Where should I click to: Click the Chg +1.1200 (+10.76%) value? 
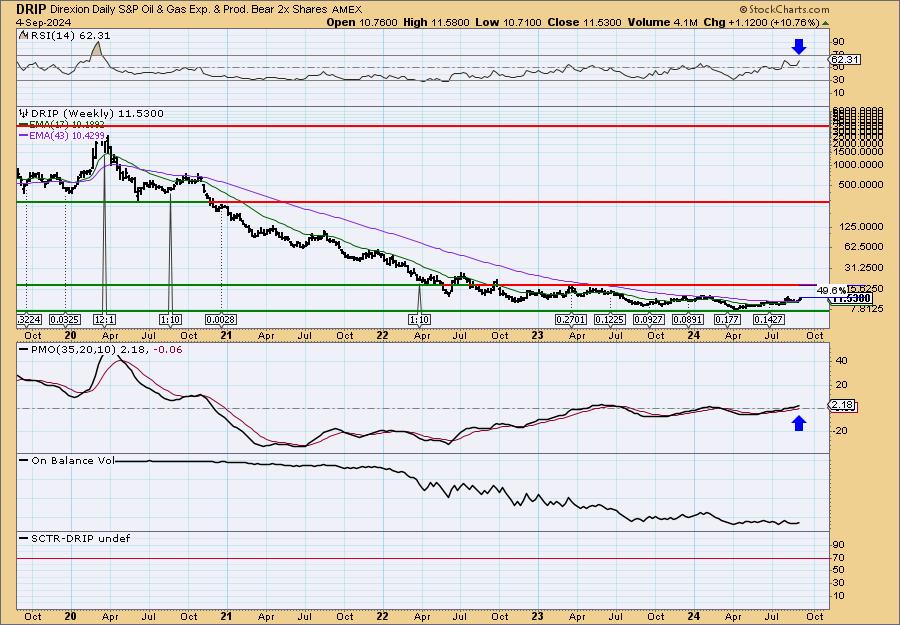pyautogui.click(x=762, y=22)
